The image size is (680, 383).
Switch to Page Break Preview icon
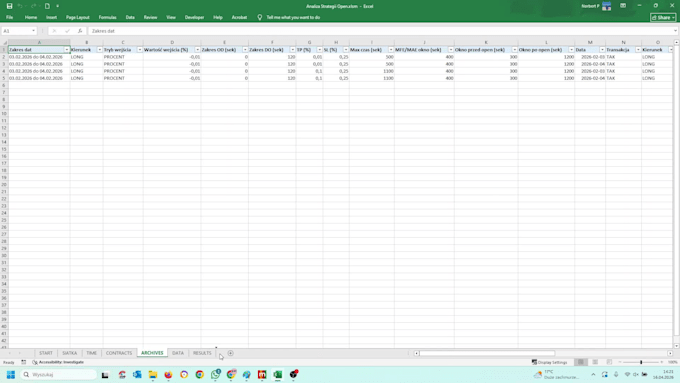click(x=609, y=362)
